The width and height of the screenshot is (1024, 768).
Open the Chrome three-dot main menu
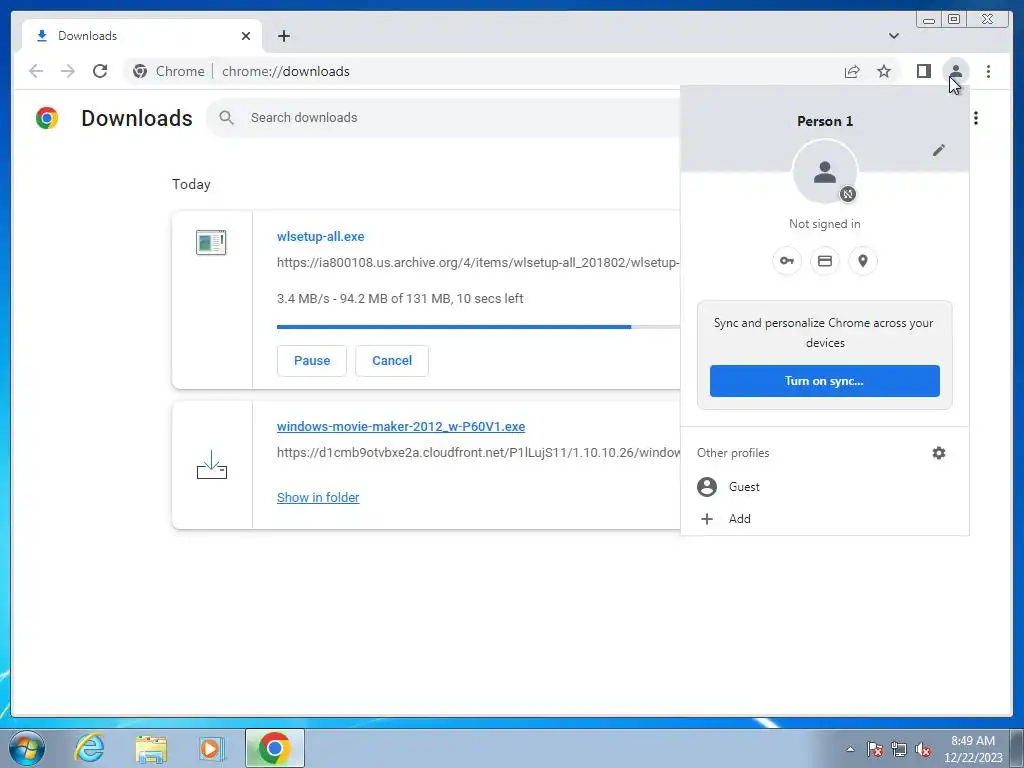tap(988, 71)
